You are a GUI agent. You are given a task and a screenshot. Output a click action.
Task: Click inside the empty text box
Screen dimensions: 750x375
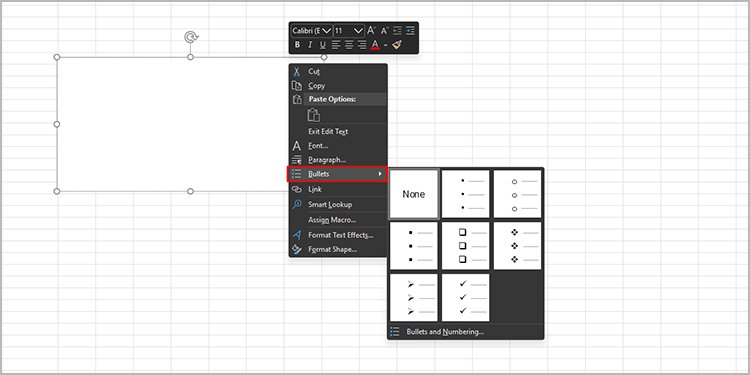tap(172, 124)
